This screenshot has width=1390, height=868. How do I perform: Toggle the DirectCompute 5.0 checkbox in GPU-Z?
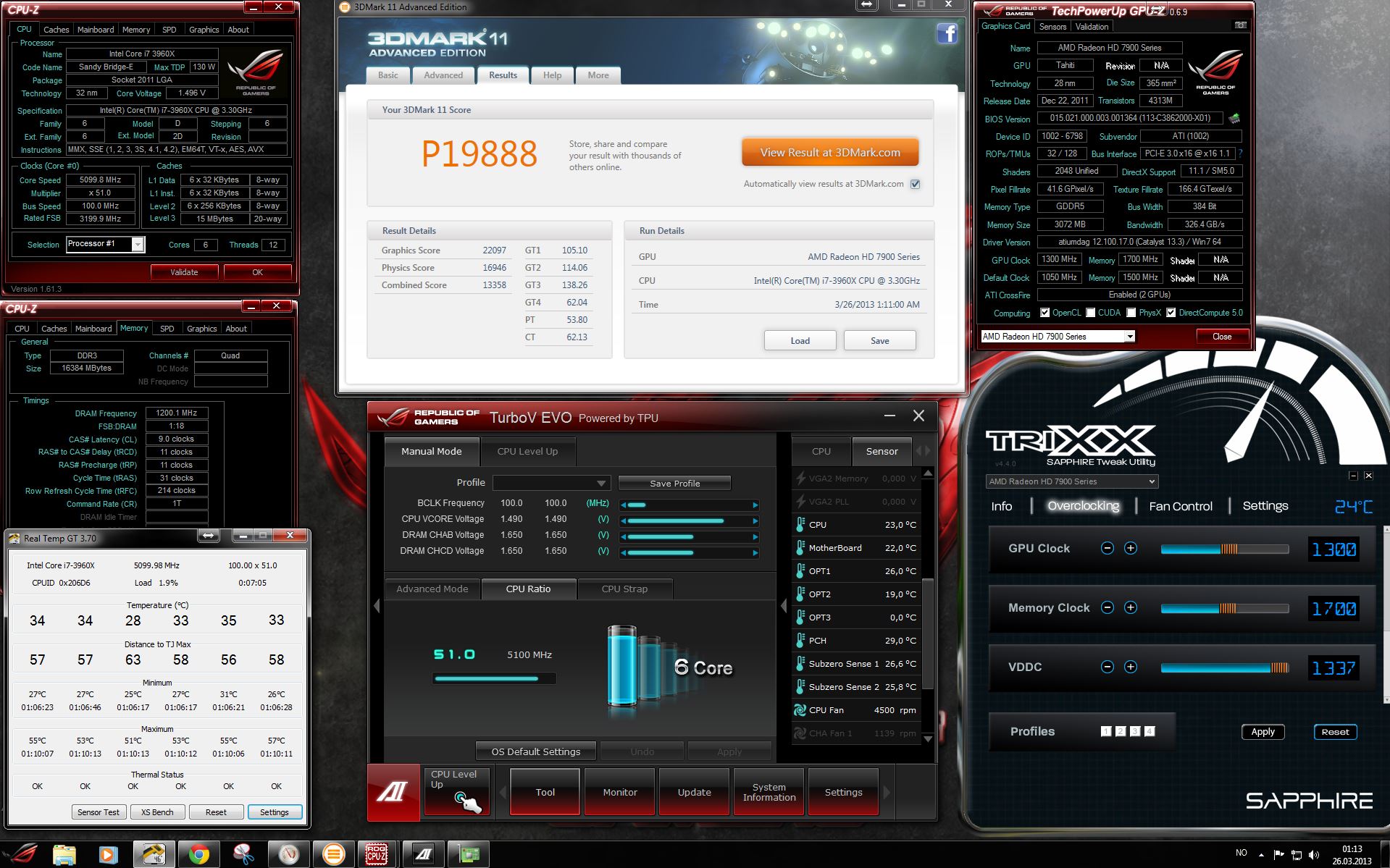click(x=1171, y=313)
